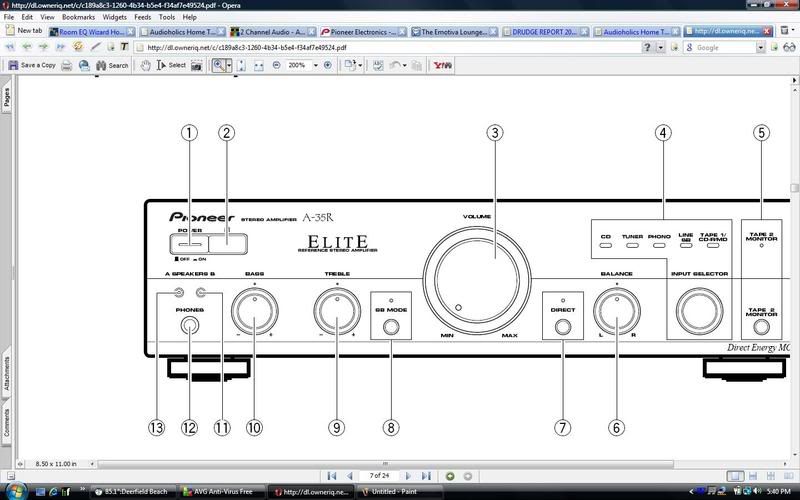Select the Zoom In magnifier tool

(219, 65)
